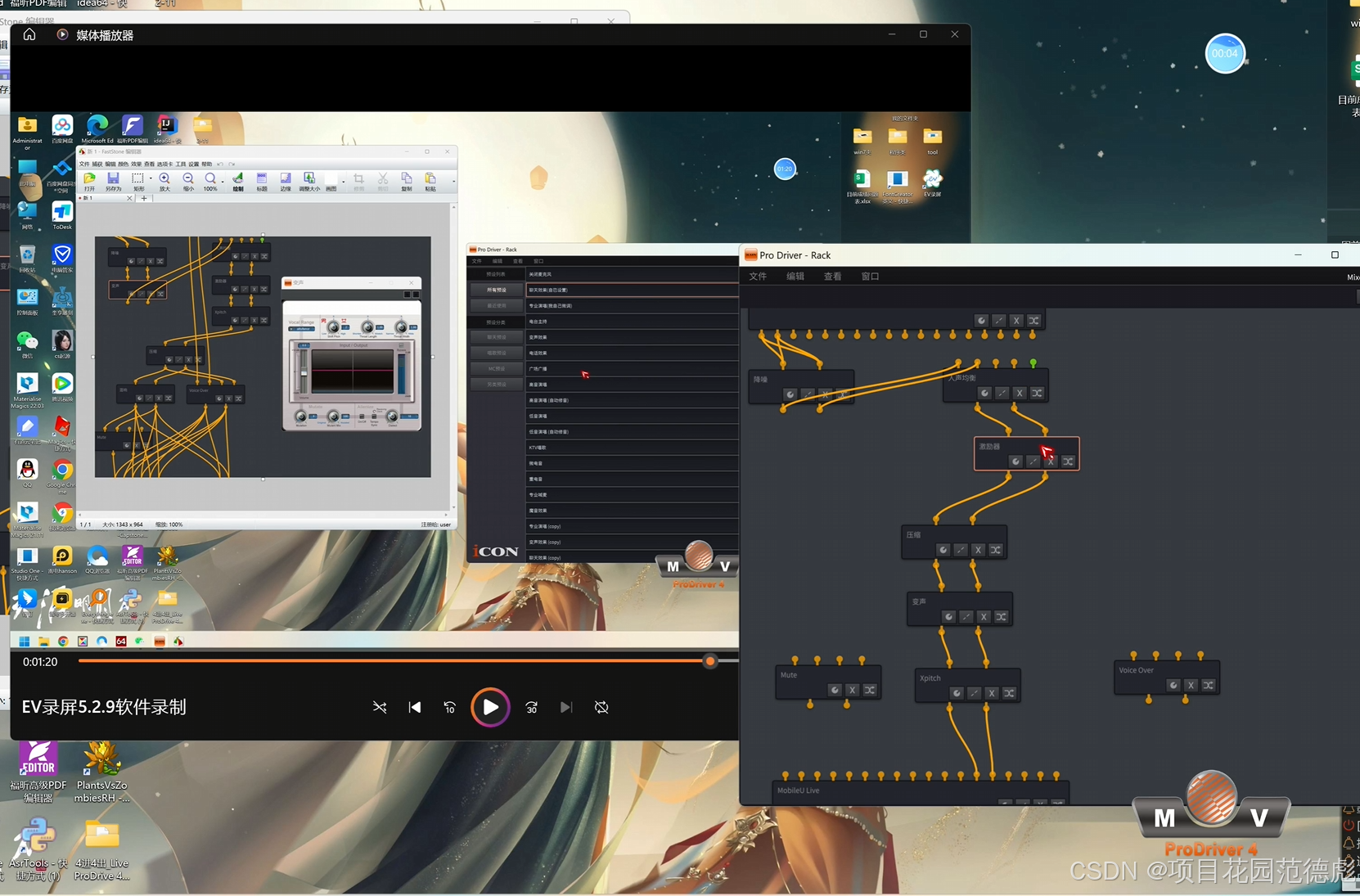Open PlantsVsZombiesRH desktop shortcut

pos(101,772)
